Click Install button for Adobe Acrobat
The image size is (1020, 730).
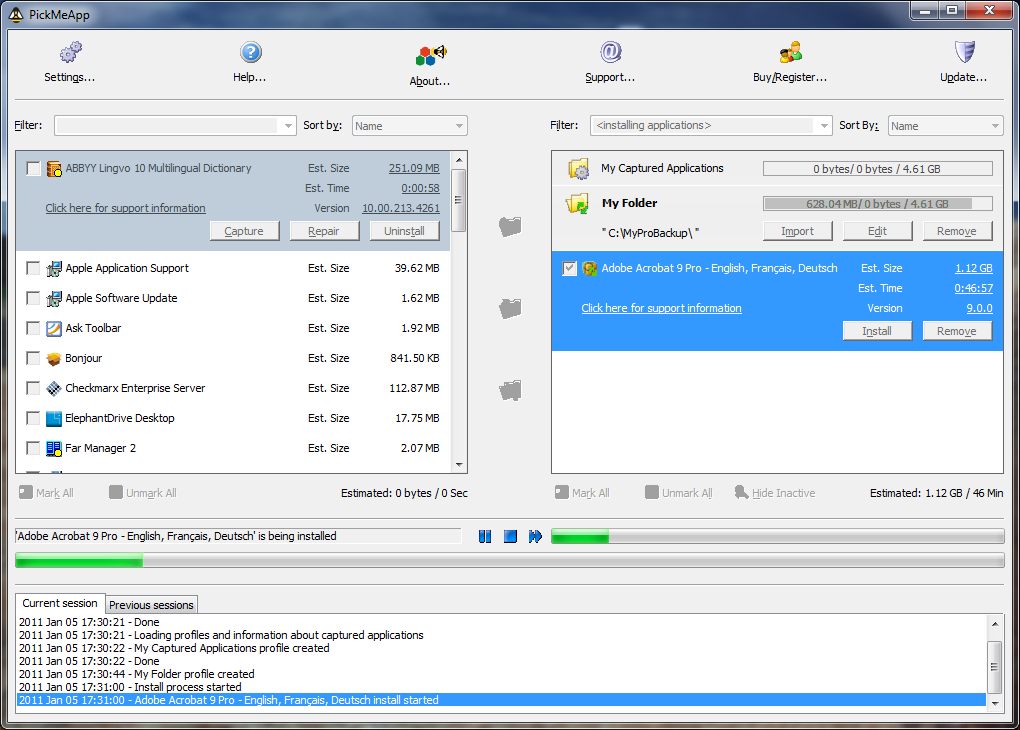coord(878,331)
